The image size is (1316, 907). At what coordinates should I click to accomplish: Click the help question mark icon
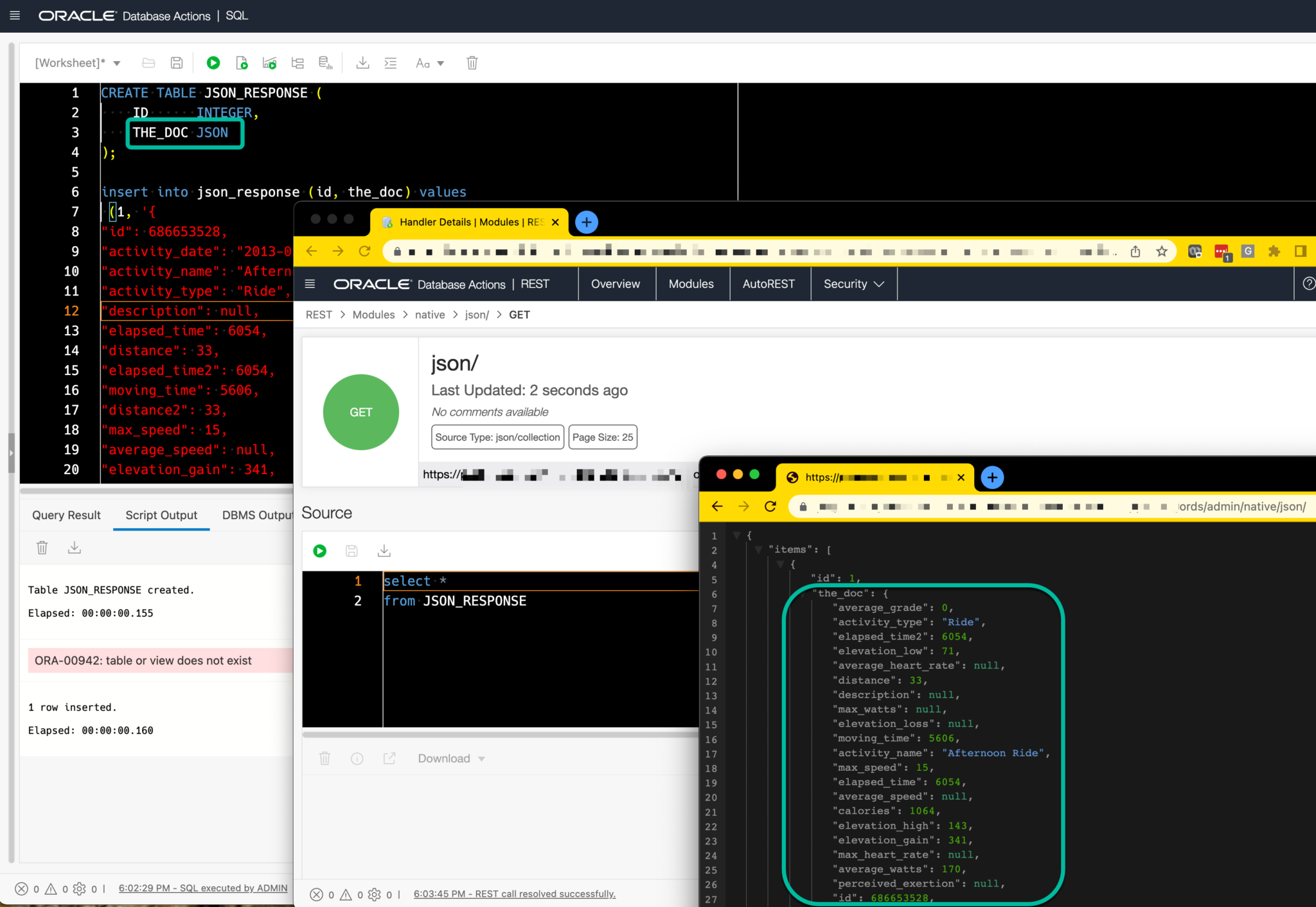pos(1308,284)
